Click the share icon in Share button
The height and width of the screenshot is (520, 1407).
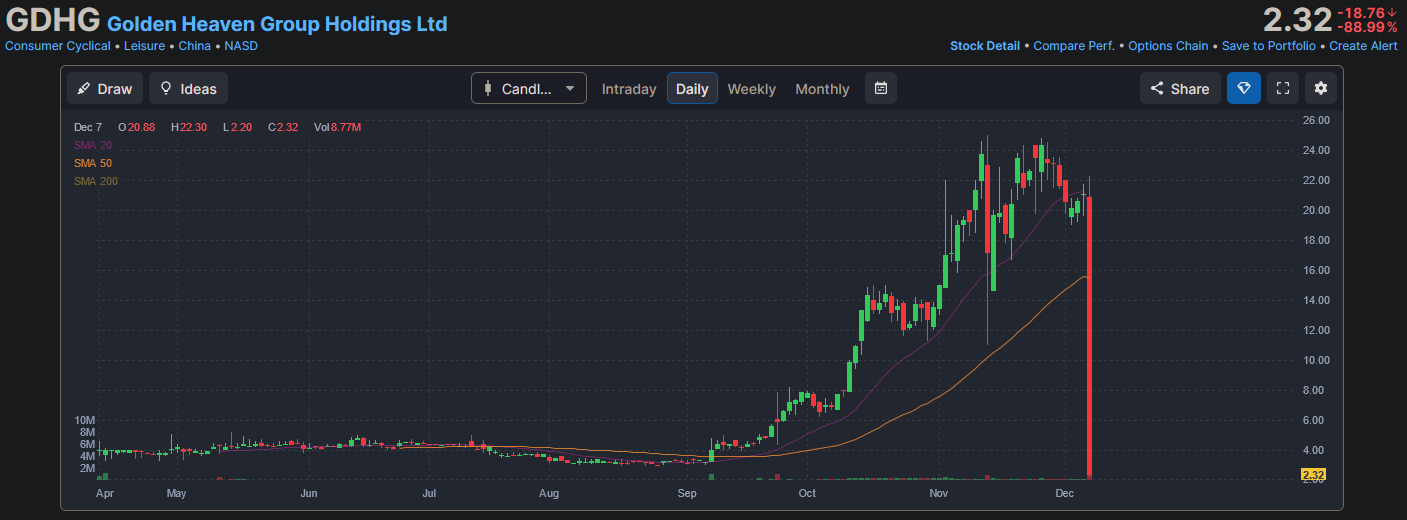coord(1157,88)
